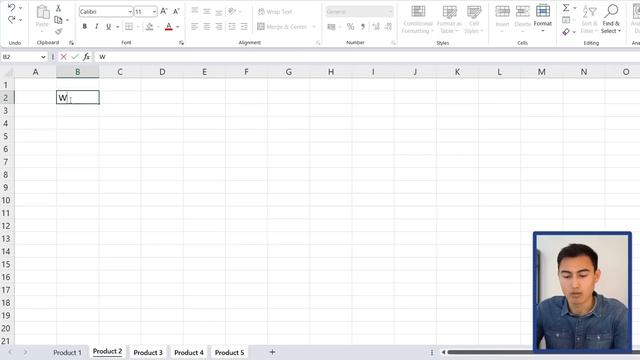Click the Paste clipboard icon
Screen dimensions: 640x360
pos(42,12)
